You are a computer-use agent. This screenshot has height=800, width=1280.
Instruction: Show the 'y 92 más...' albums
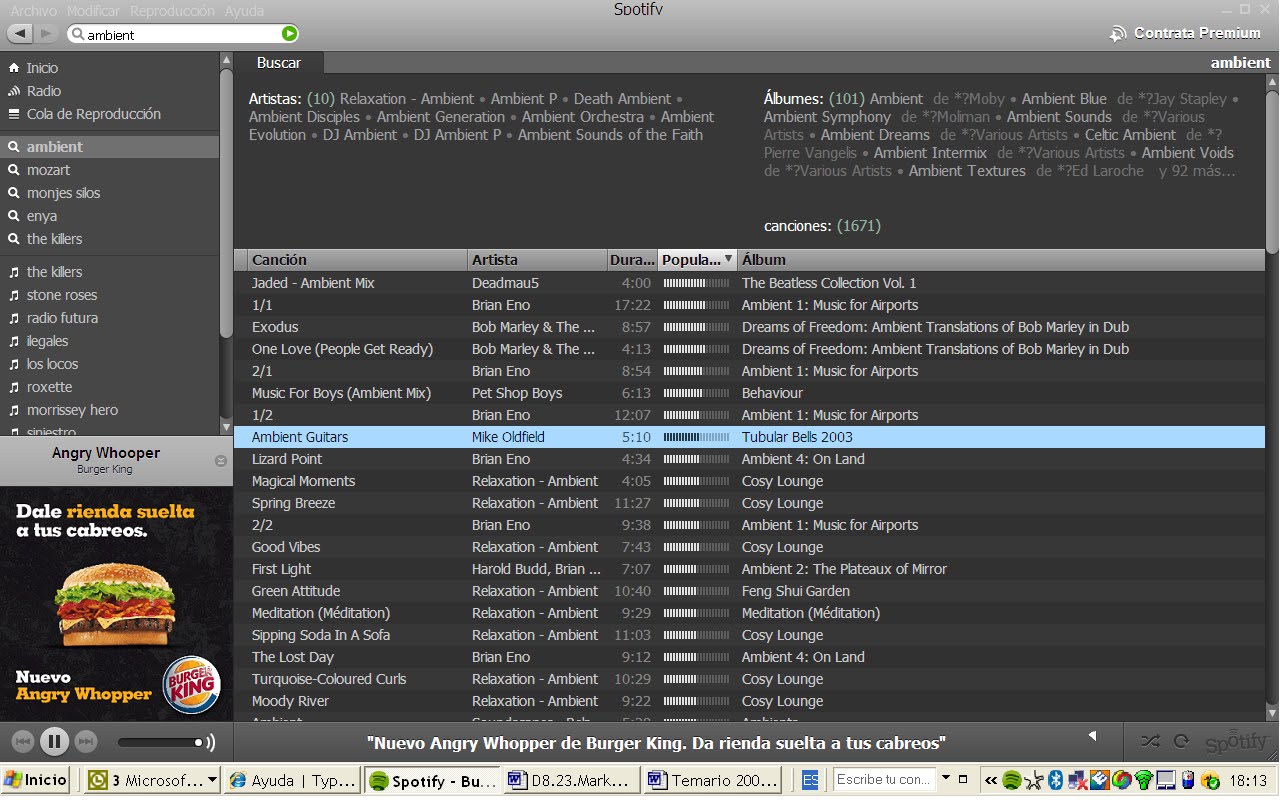click(x=1197, y=171)
